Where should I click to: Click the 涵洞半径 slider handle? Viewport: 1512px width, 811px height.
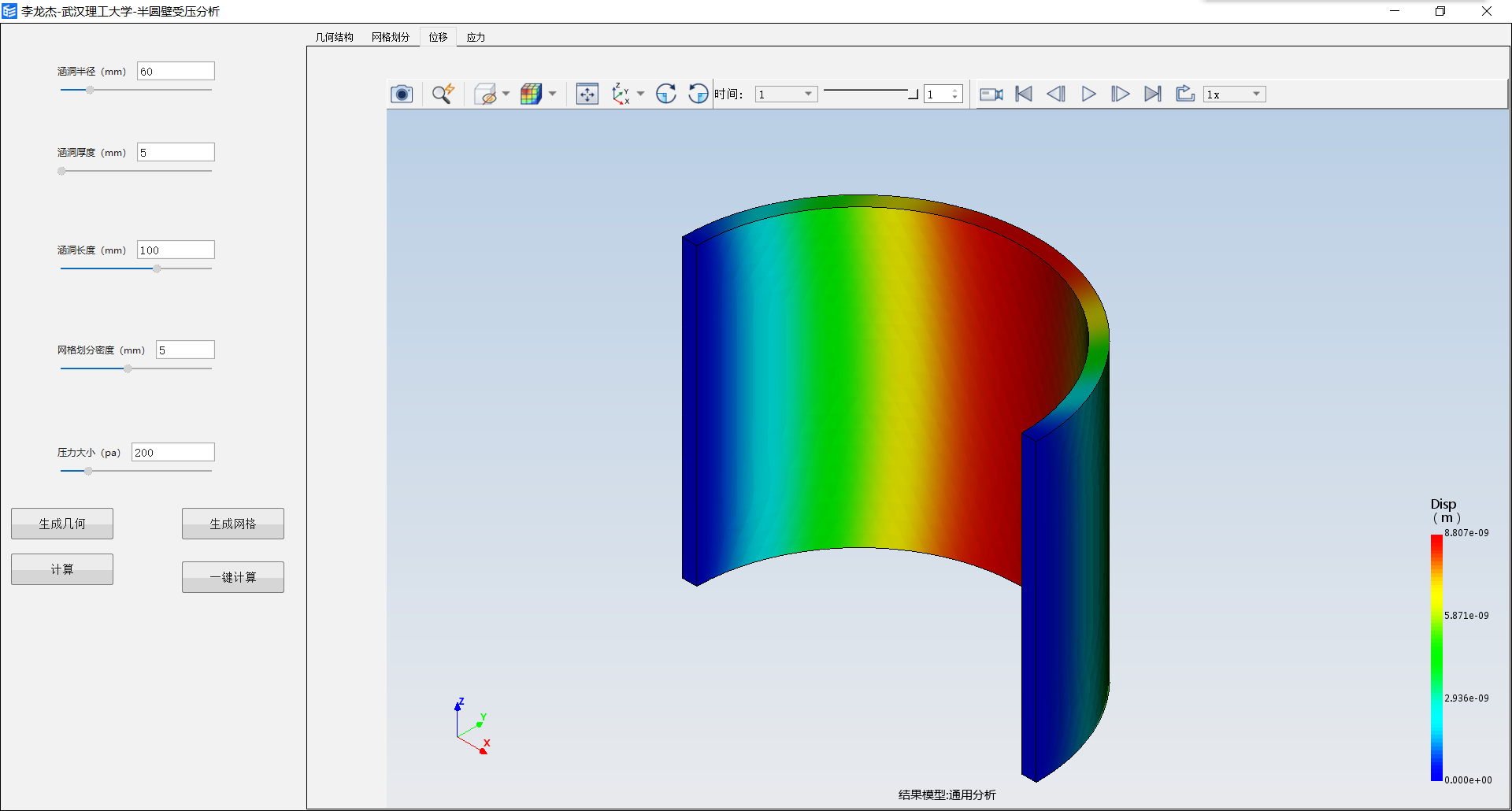(x=90, y=90)
